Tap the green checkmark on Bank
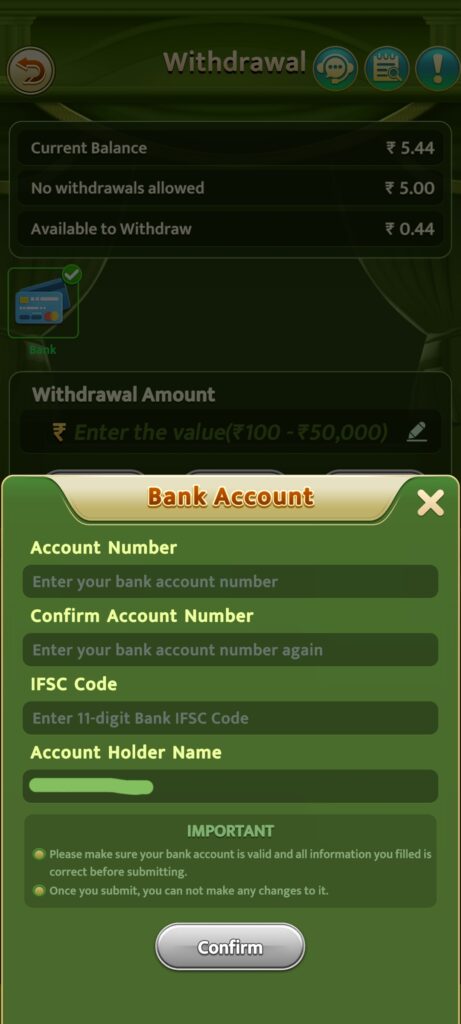This screenshot has width=461, height=1024. click(71, 274)
